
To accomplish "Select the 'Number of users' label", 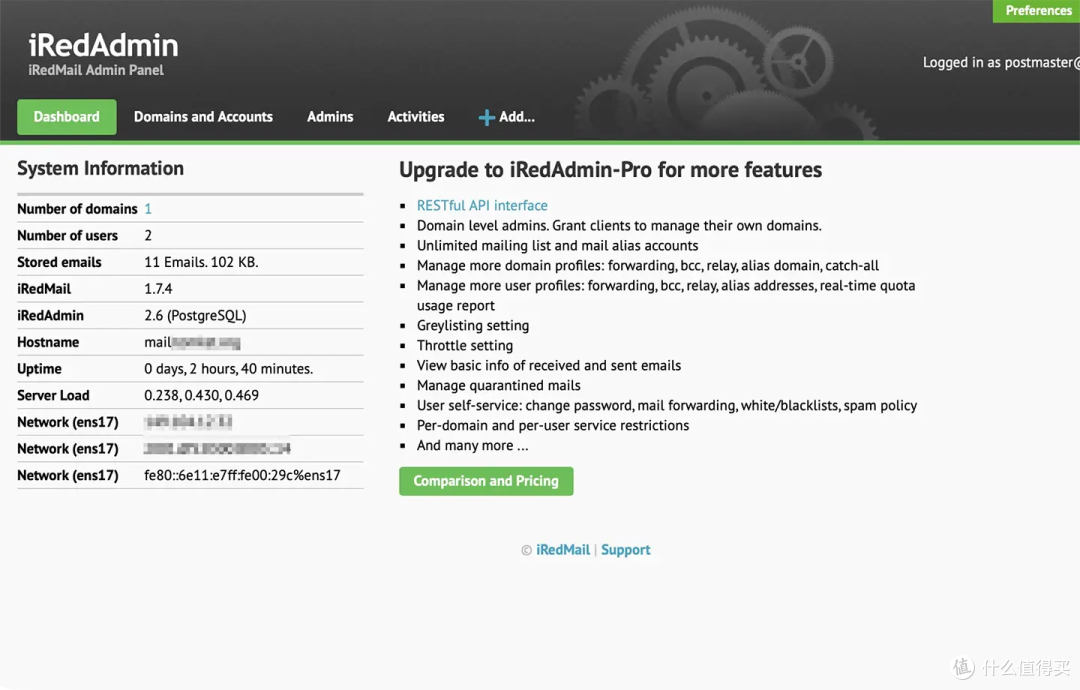I will click(x=68, y=236).
